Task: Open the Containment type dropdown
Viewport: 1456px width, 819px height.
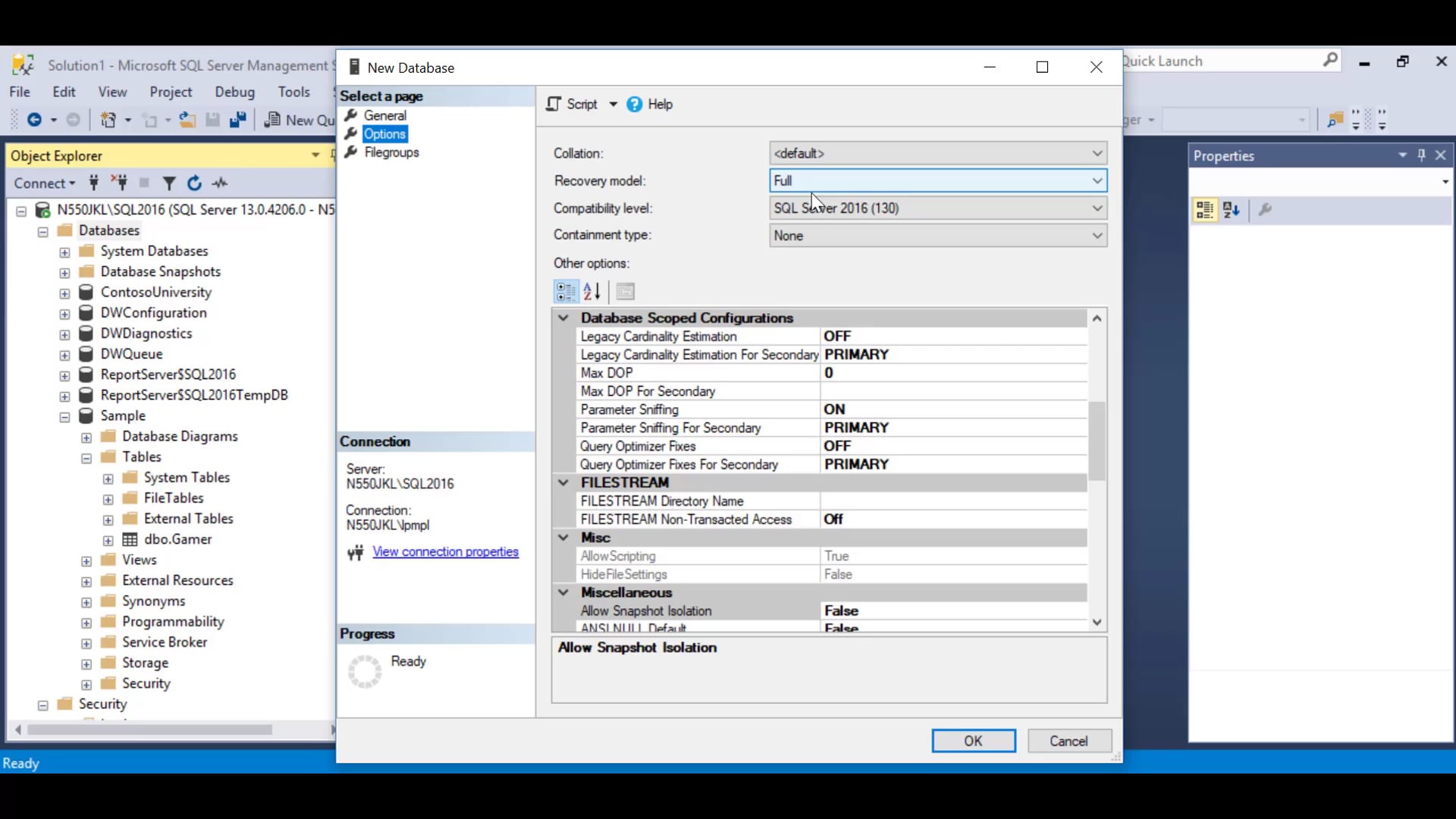Action: [x=1097, y=235]
